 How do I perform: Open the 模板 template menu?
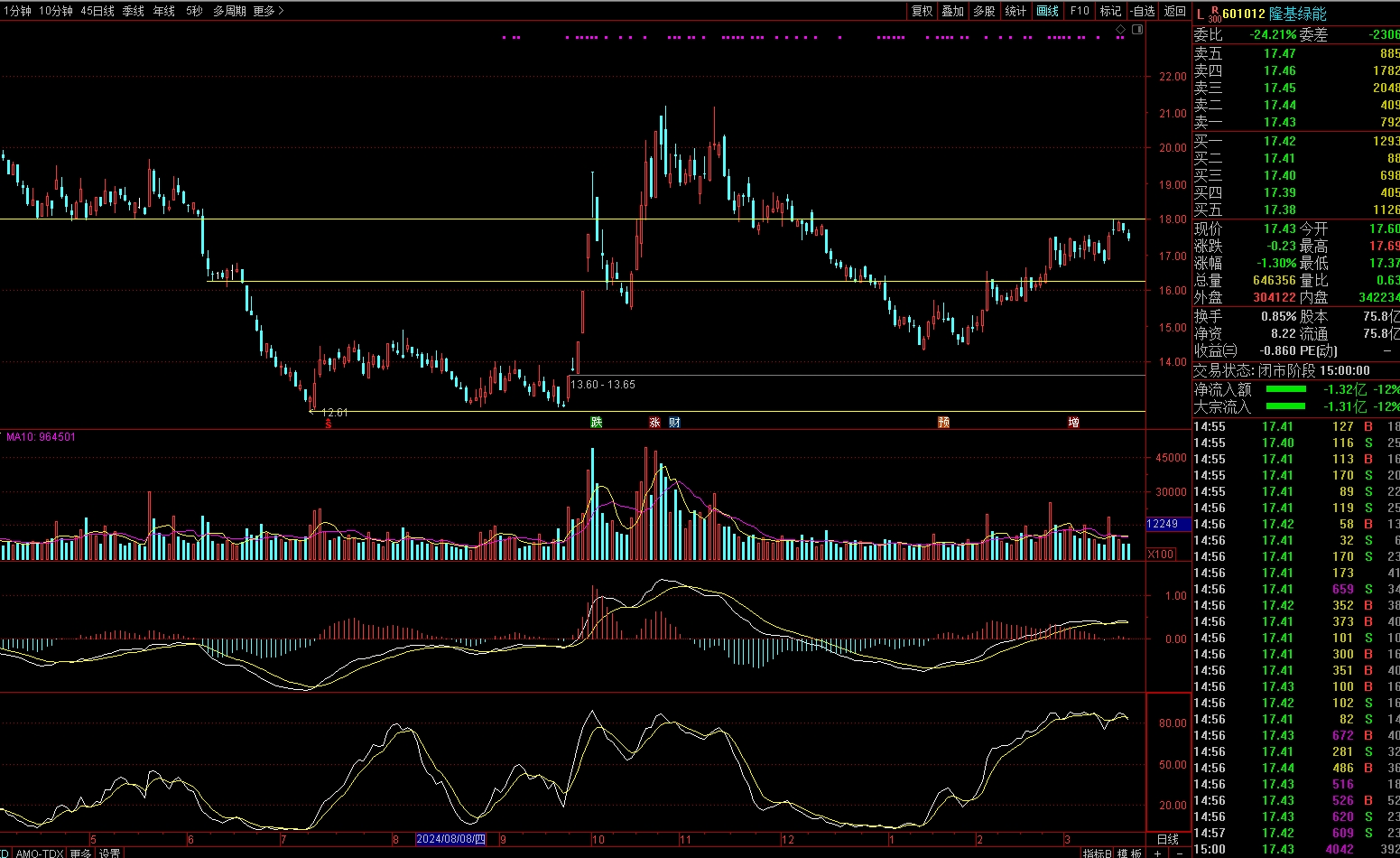click(1130, 853)
